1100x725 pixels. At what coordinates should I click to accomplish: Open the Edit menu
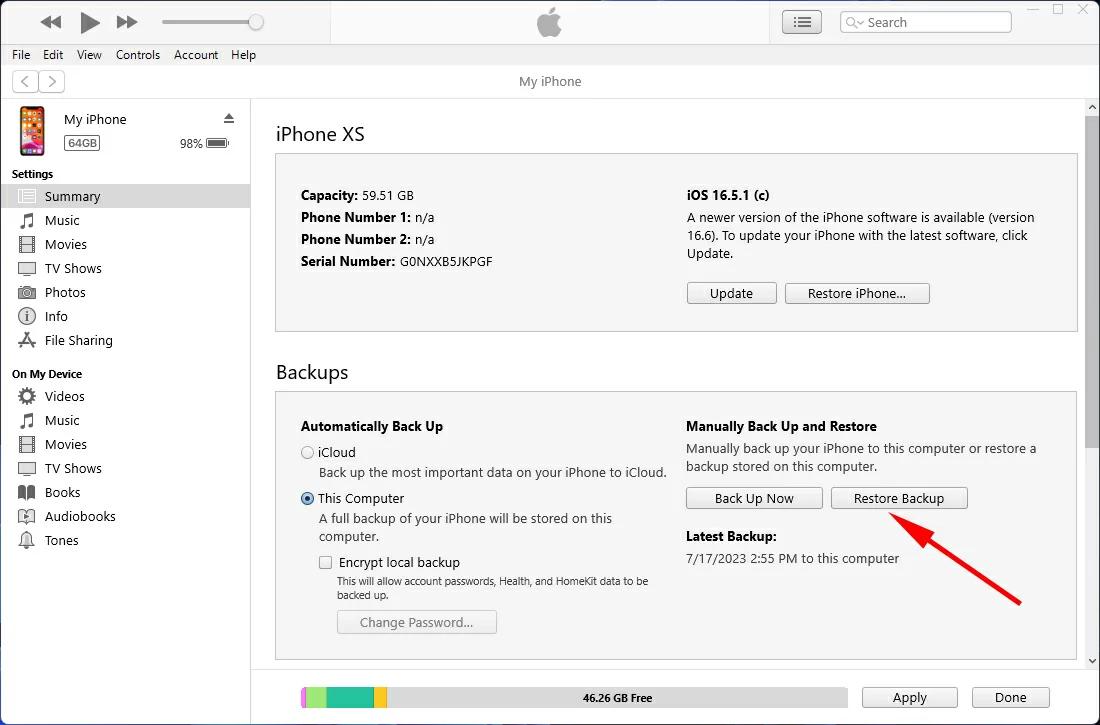(53, 55)
